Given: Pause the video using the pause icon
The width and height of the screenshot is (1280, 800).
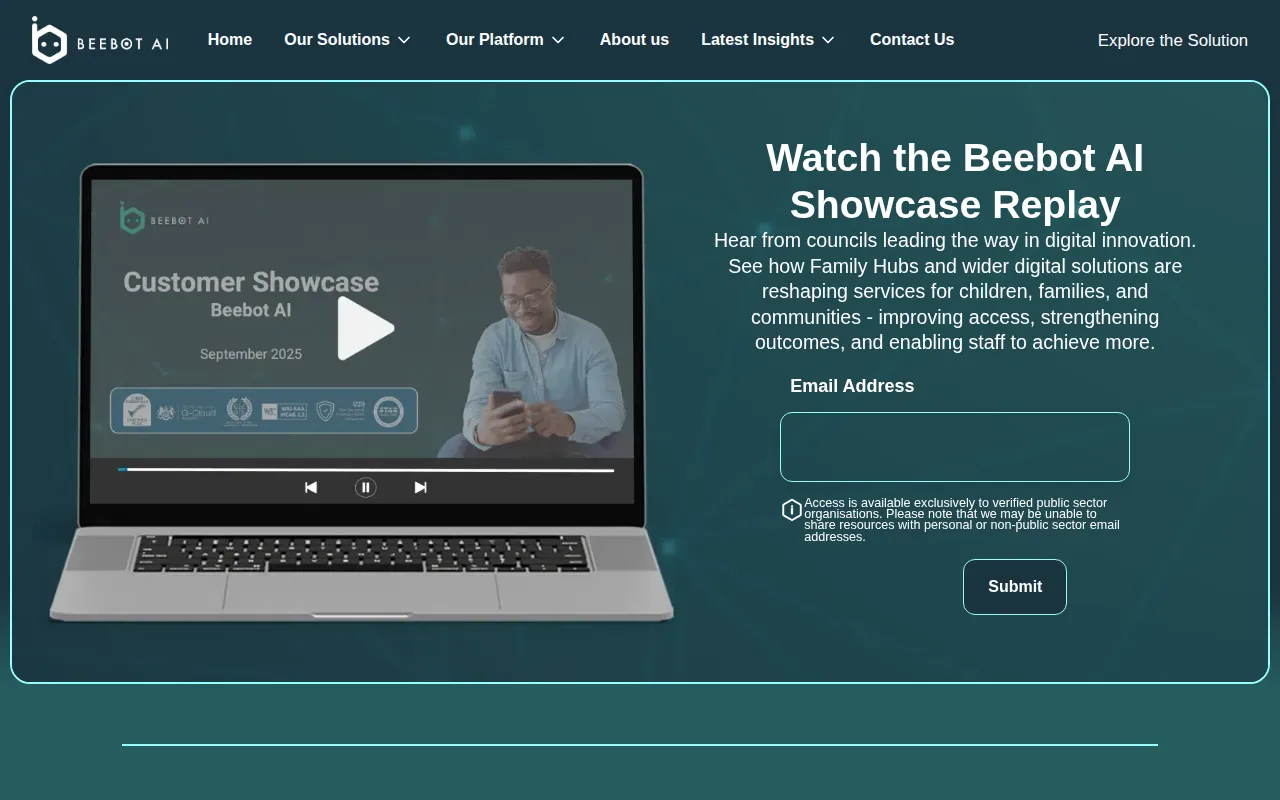Looking at the screenshot, I should click(366, 488).
